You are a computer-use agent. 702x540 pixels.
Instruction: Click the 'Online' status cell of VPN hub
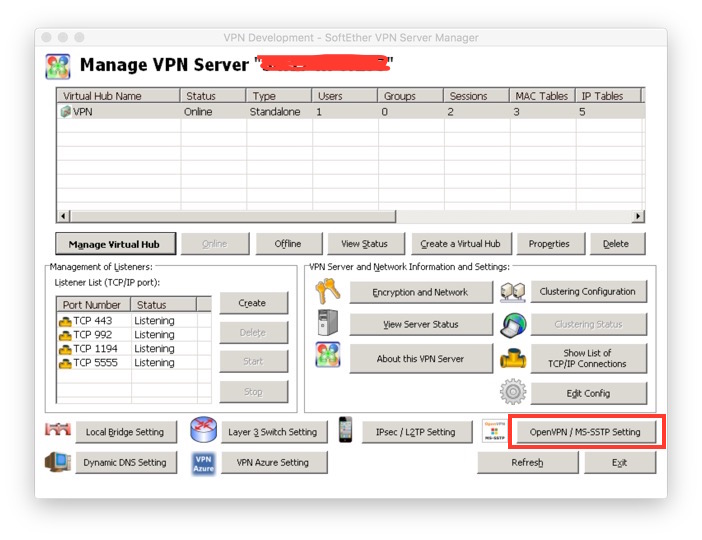coord(198,111)
